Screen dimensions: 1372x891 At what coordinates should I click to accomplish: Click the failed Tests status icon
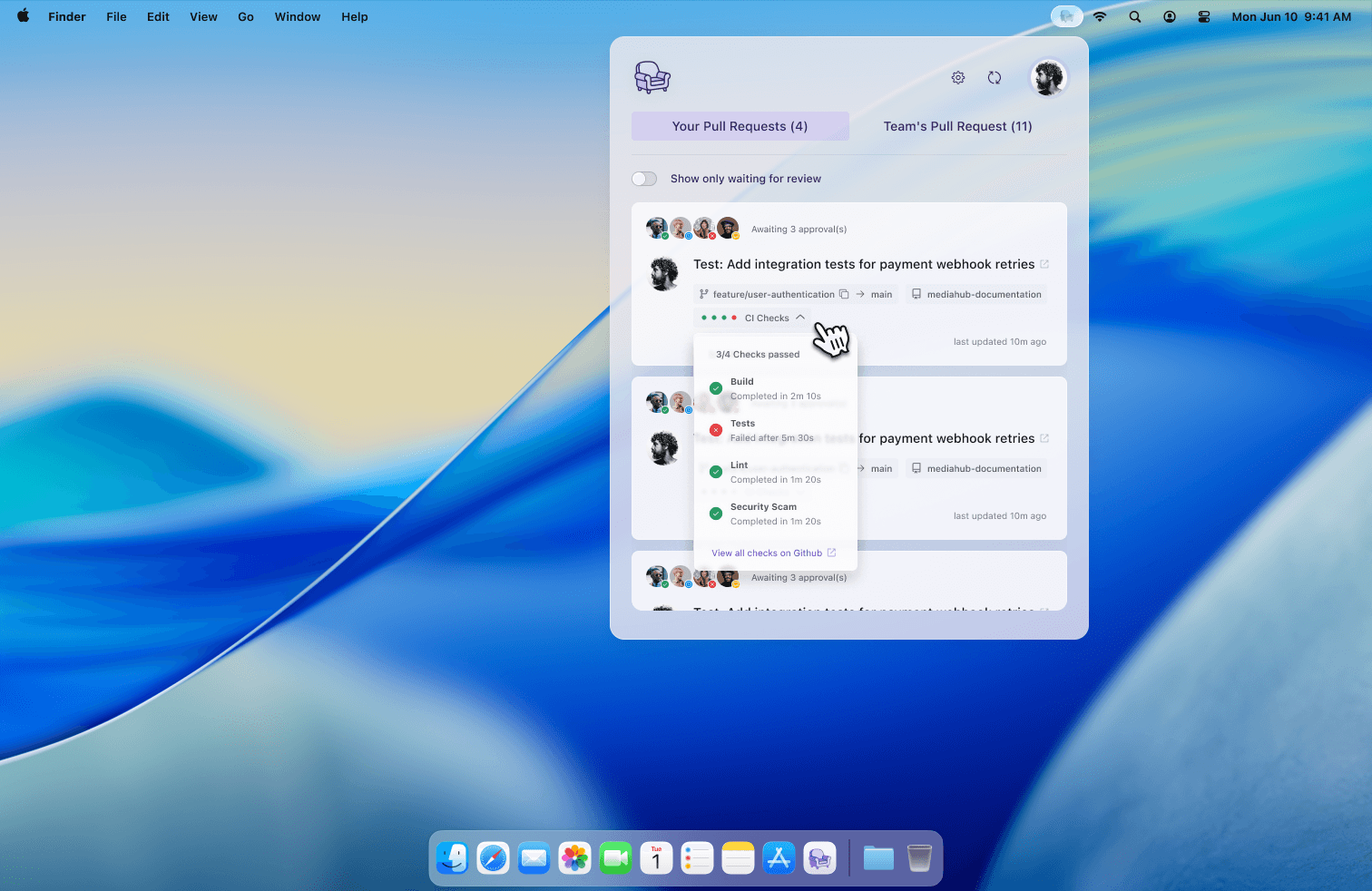pyautogui.click(x=716, y=429)
